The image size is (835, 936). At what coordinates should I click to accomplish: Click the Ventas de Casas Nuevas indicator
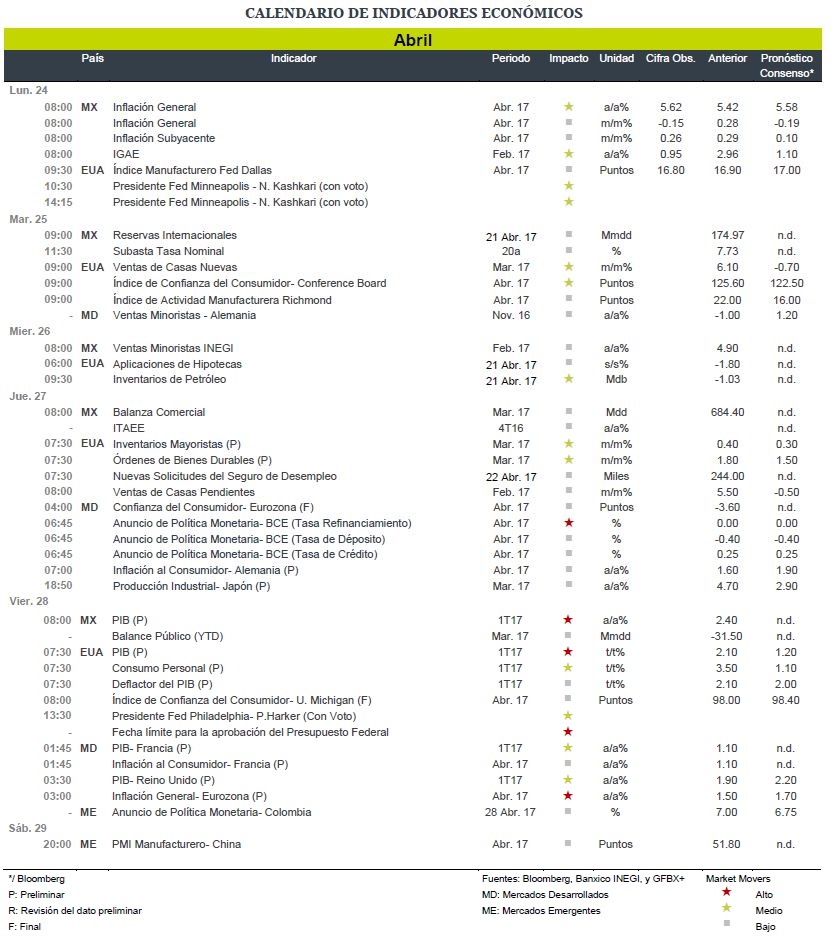[x=175, y=267]
